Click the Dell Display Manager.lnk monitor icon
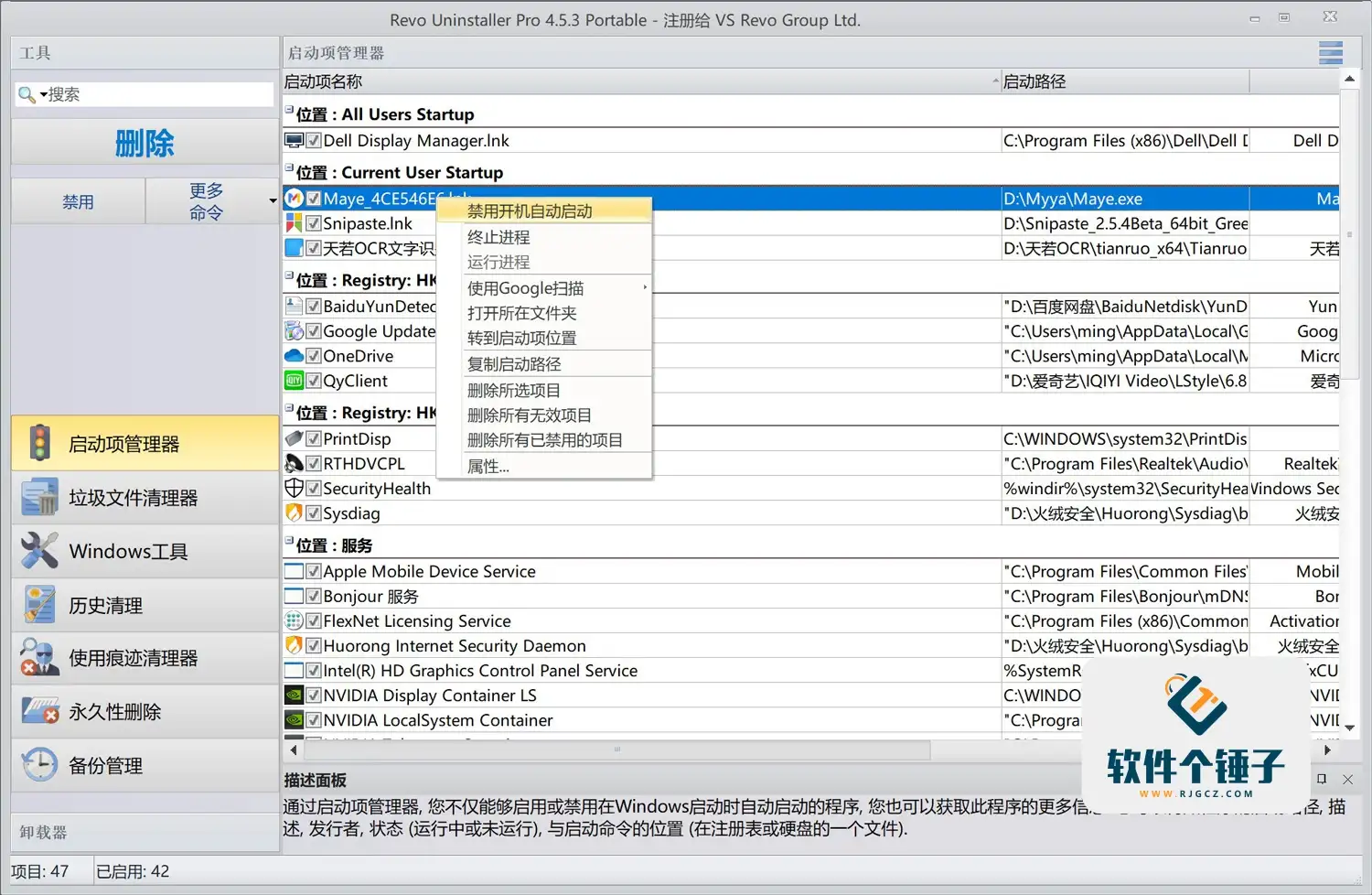 click(294, 140)
